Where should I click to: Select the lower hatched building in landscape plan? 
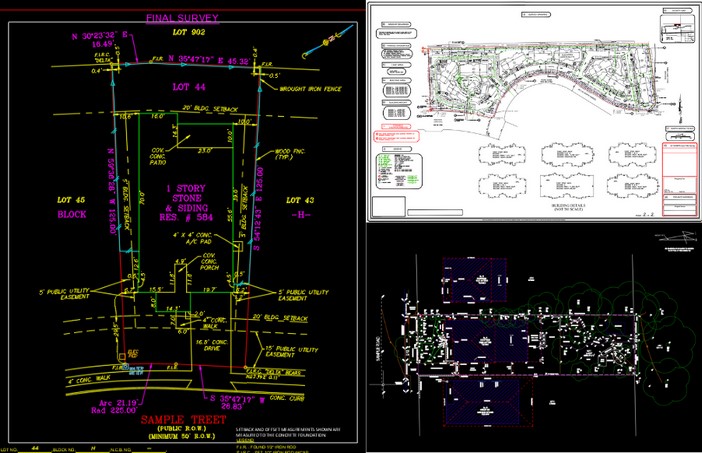[x=486, y=402]
